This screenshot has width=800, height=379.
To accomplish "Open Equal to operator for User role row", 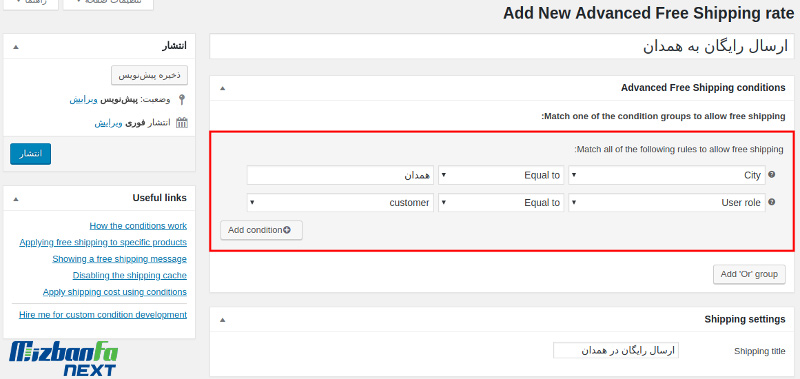I will pyautogui.click(x=501, y=203).
